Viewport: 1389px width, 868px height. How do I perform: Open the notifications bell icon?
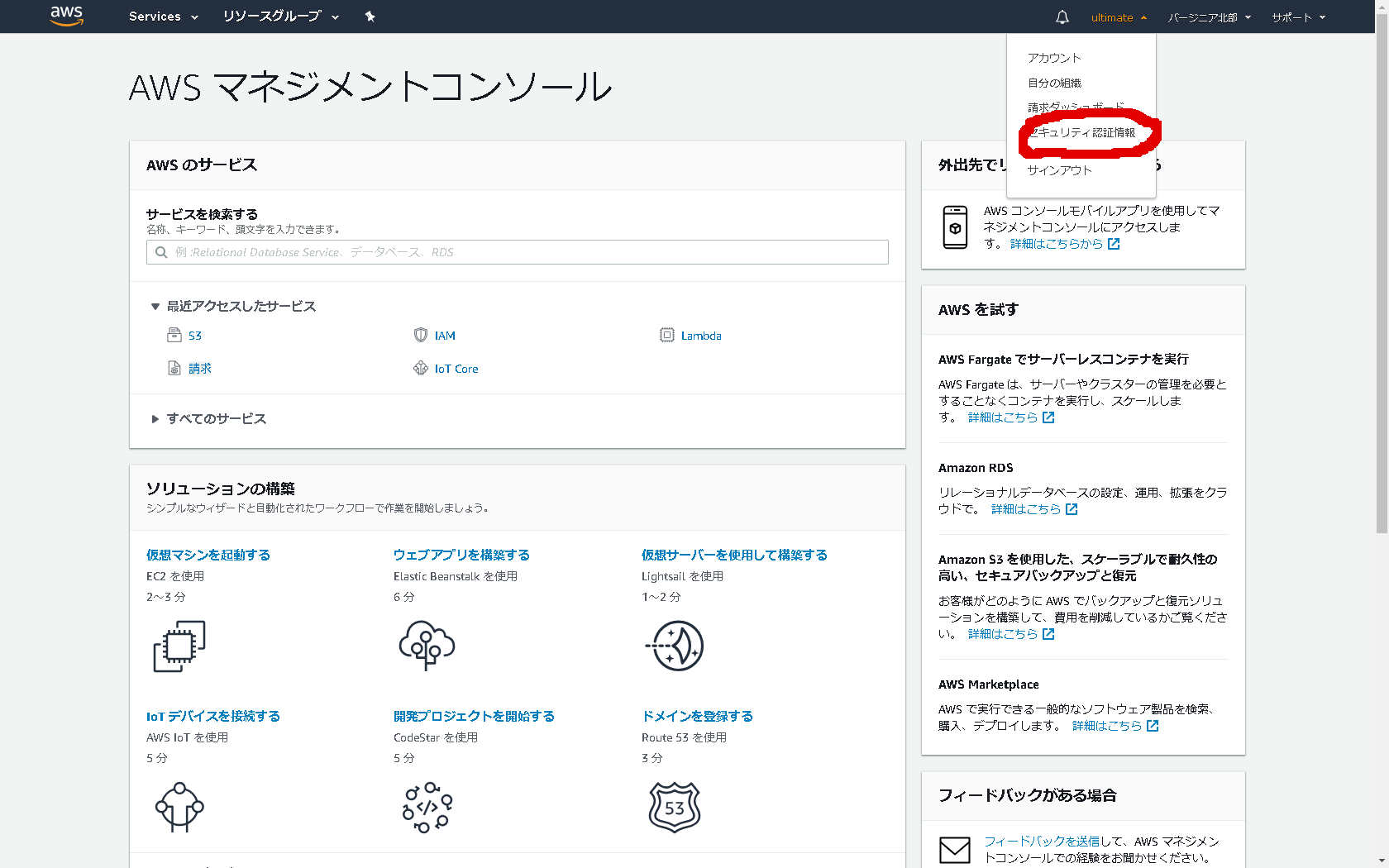click(1062, 17)
